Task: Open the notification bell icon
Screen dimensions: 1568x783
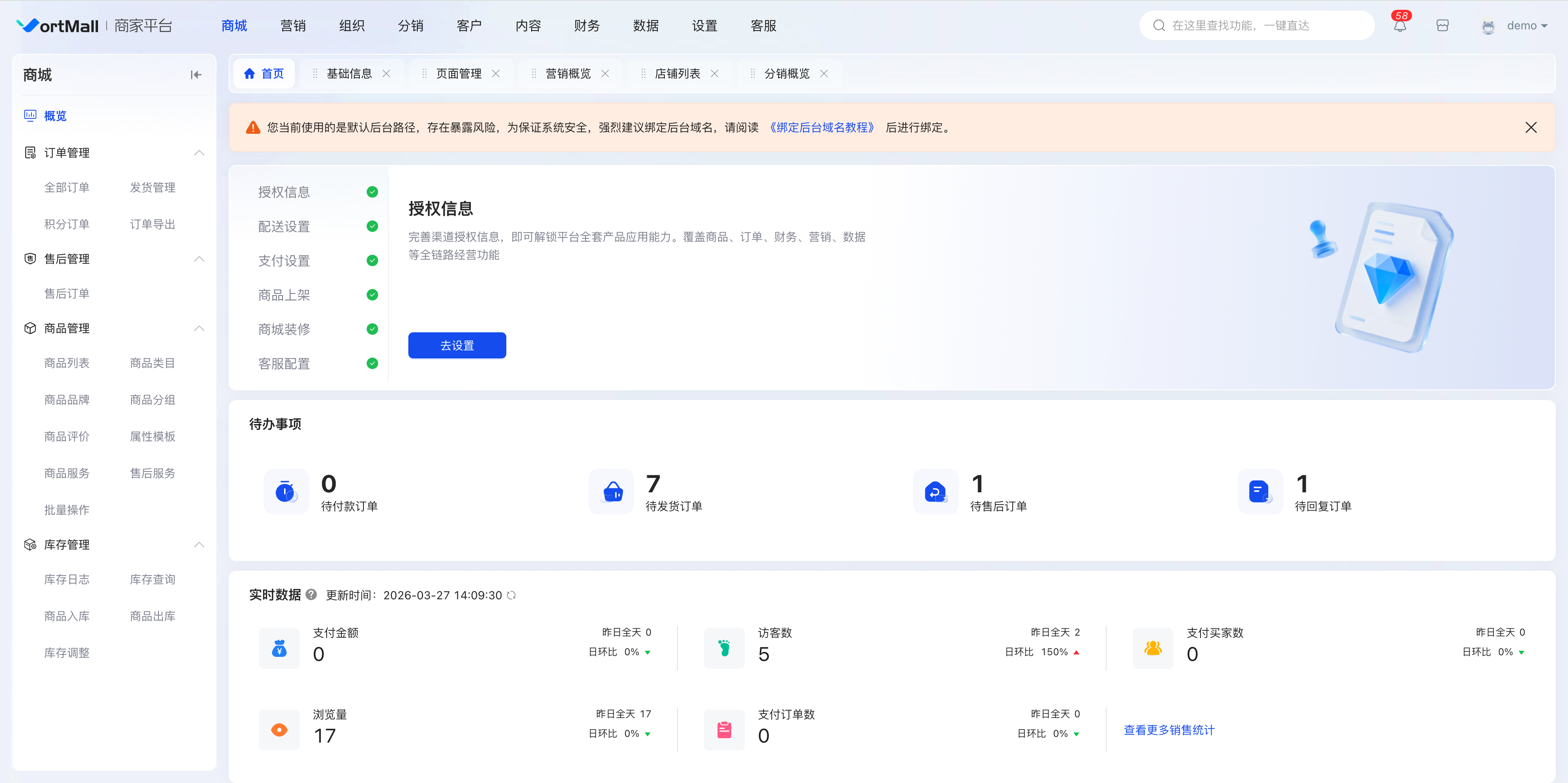Action: (x=1400, y=26)
